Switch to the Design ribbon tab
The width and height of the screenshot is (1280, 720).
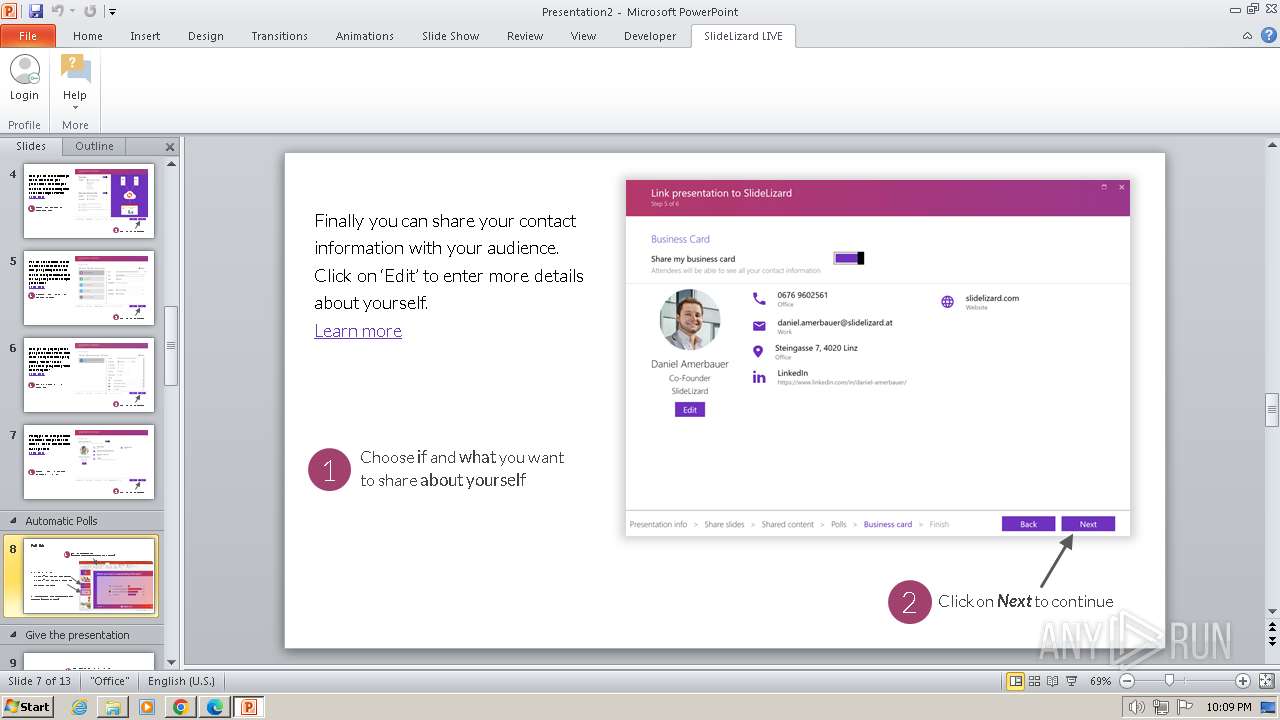click(x=206, y=36)
